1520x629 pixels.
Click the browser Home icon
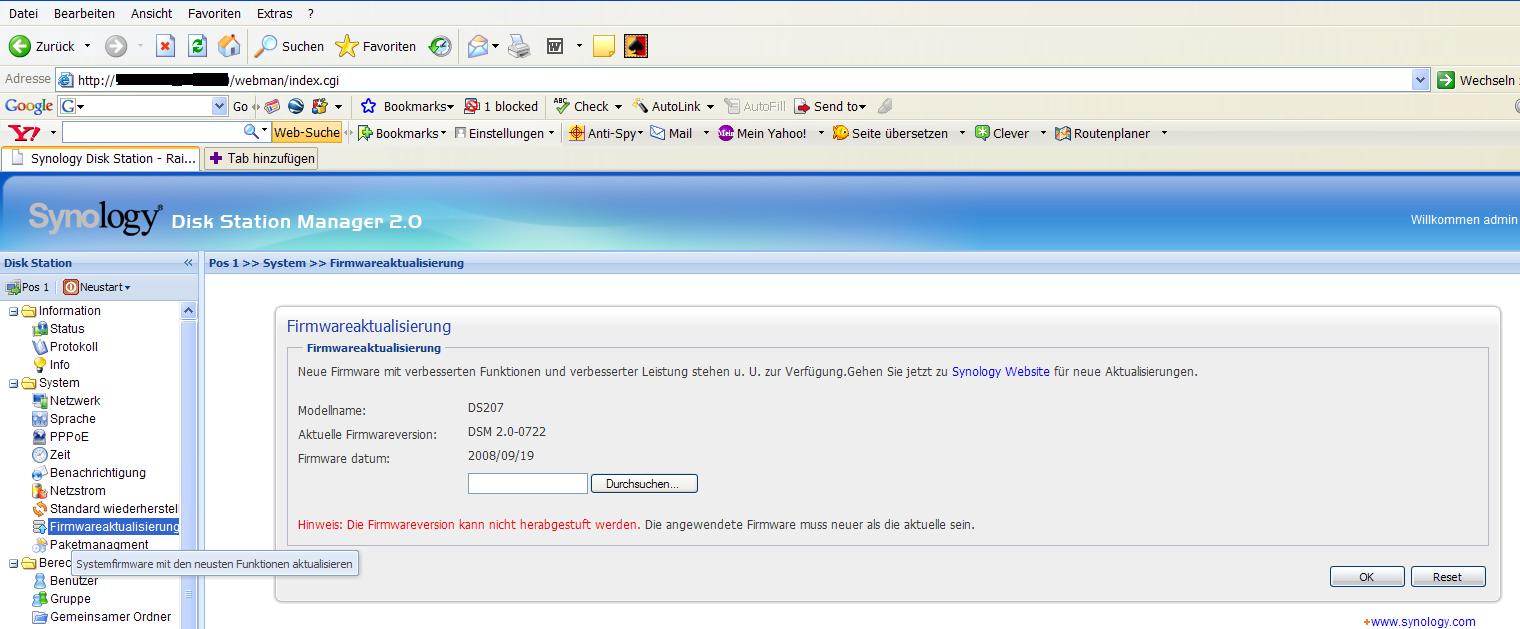(x=229, y=46)
